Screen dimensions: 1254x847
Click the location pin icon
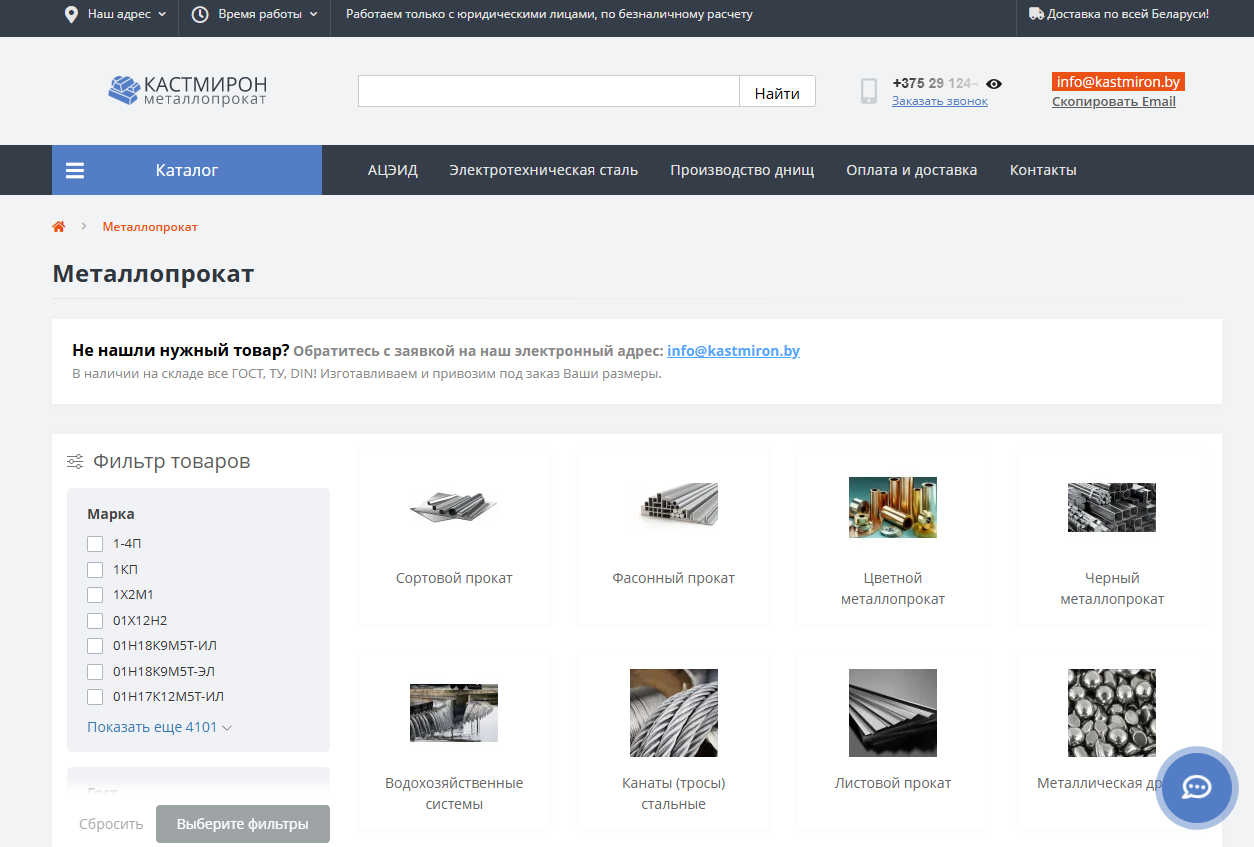[x=71, y=14]
